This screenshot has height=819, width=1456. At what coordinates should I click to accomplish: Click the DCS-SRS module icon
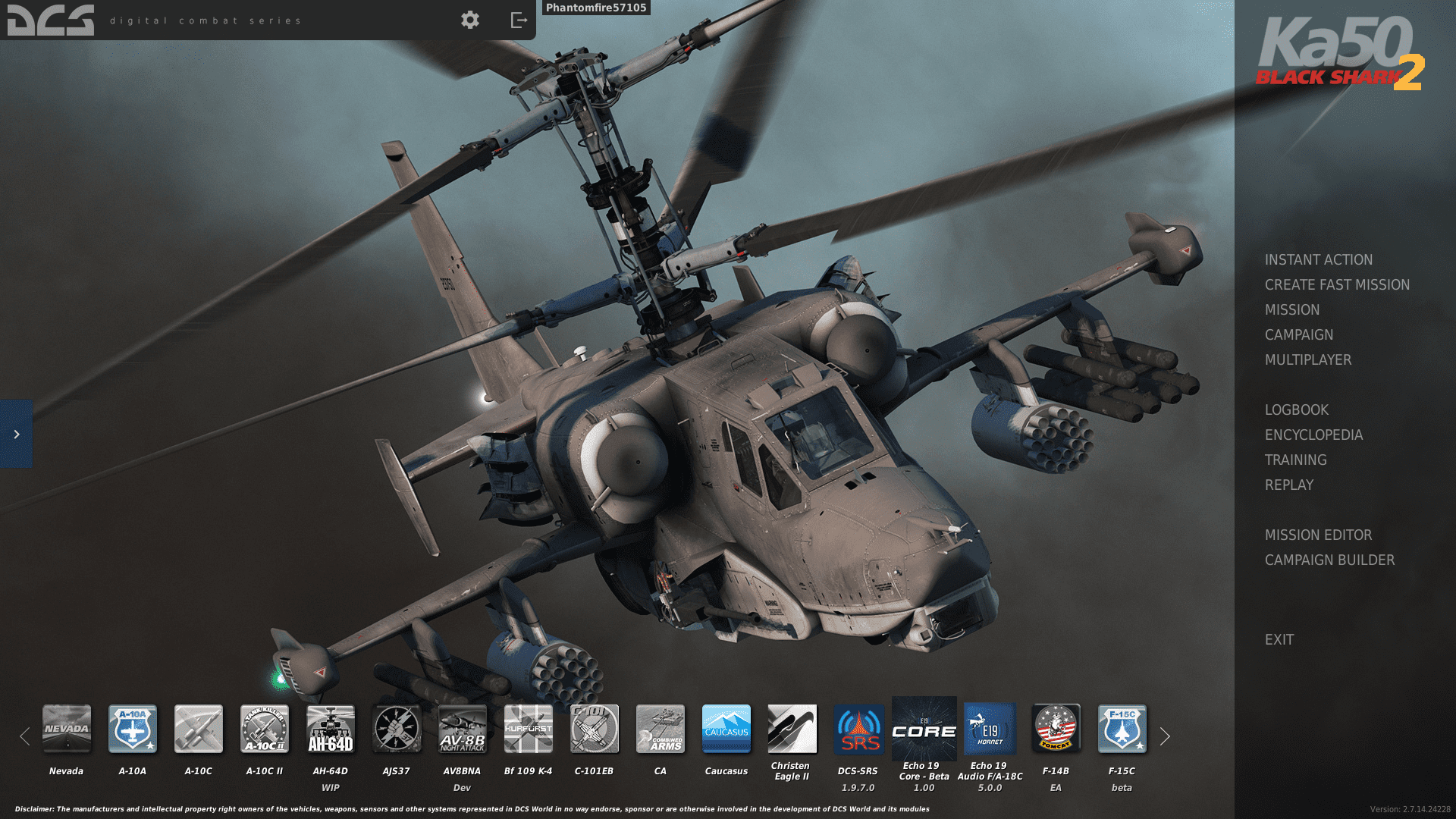click(x=858, y=729)
